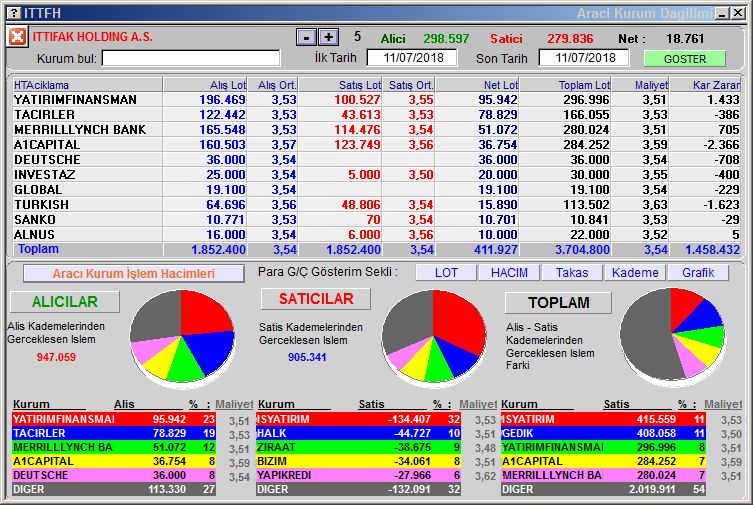753x505 pixels.
Task: Click gray DIGER row with 2.019.911
Action: [604, 489]
